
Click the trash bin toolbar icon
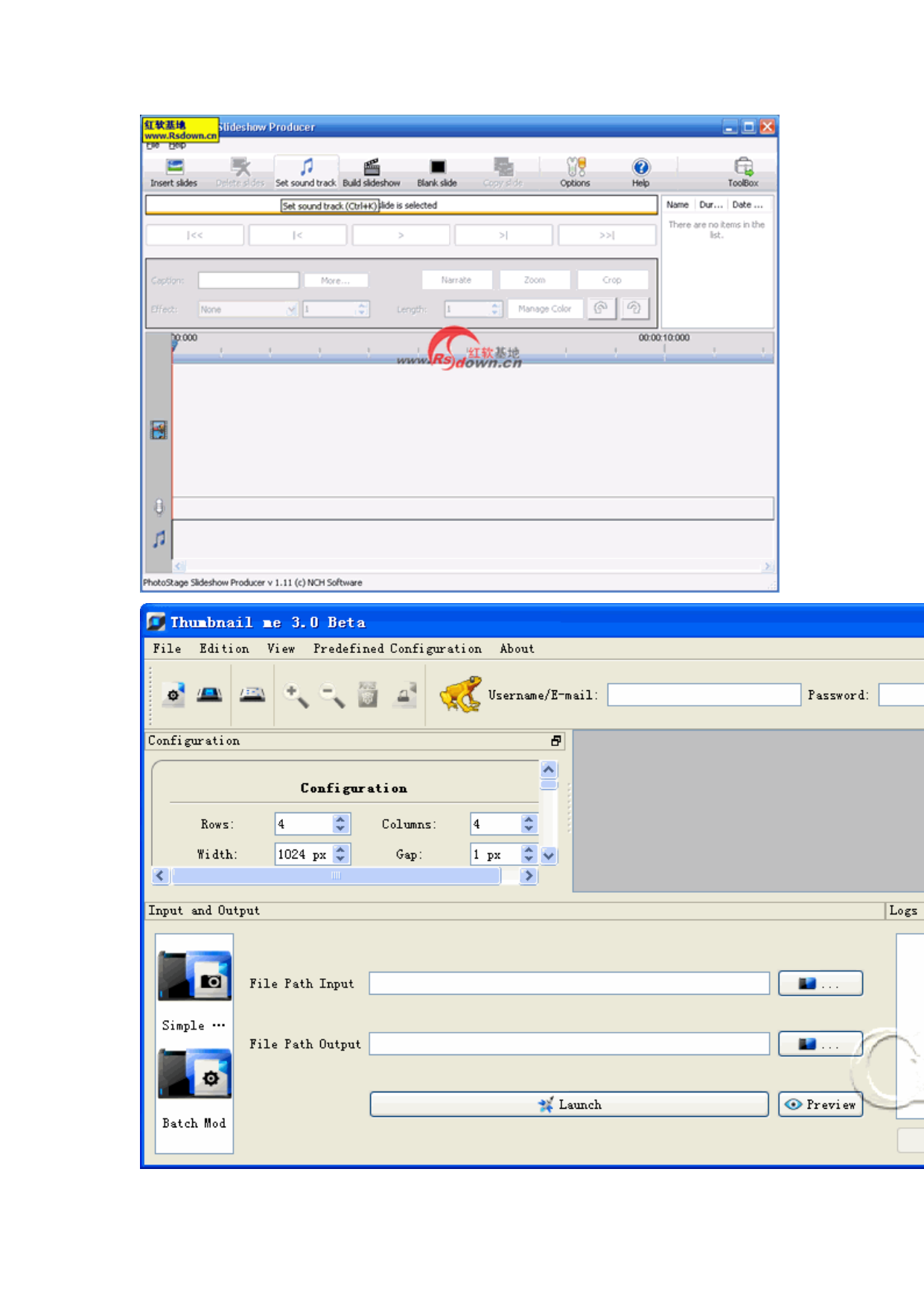368,695
